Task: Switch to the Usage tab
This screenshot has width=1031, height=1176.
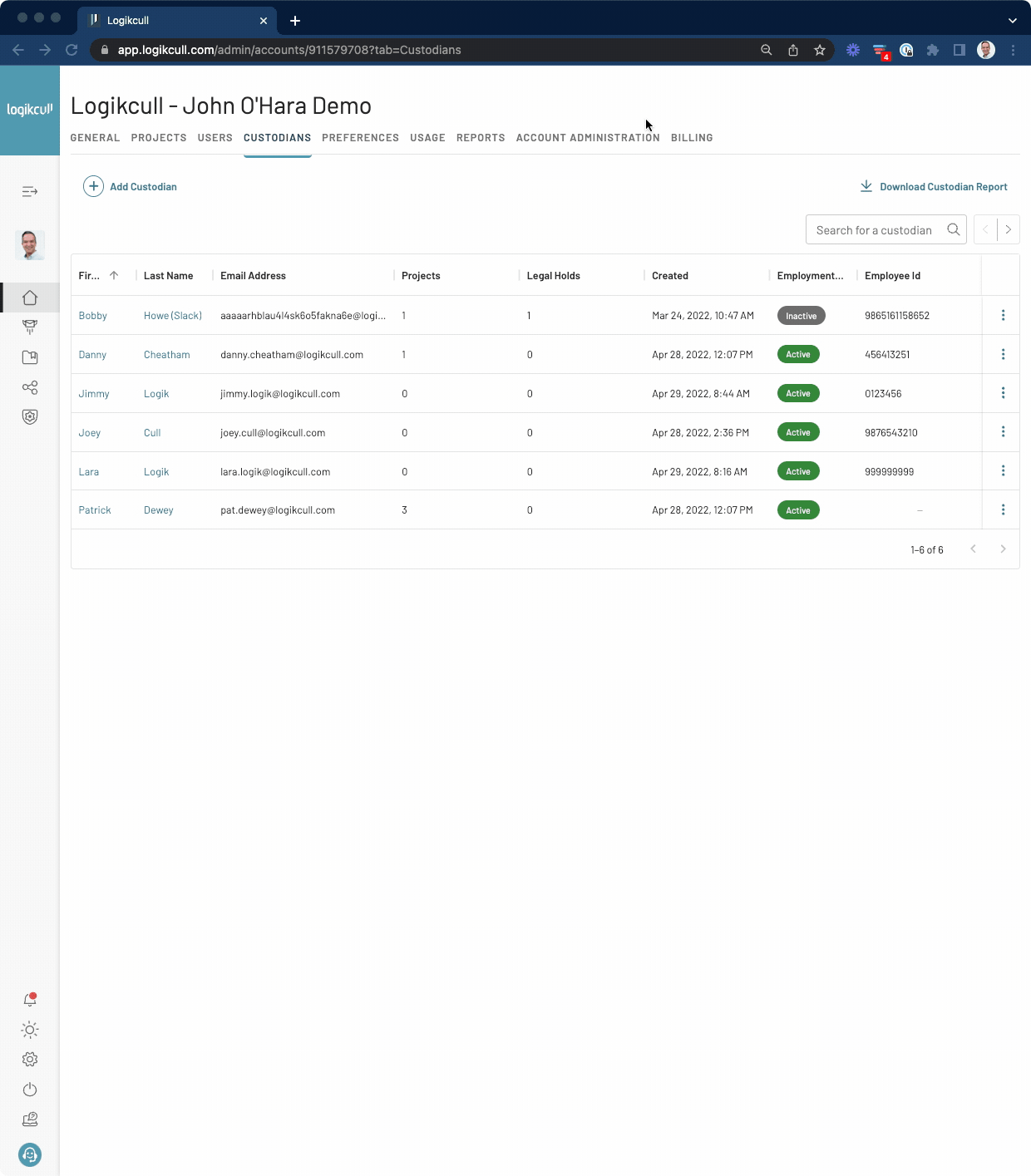Action: (427, 138)
